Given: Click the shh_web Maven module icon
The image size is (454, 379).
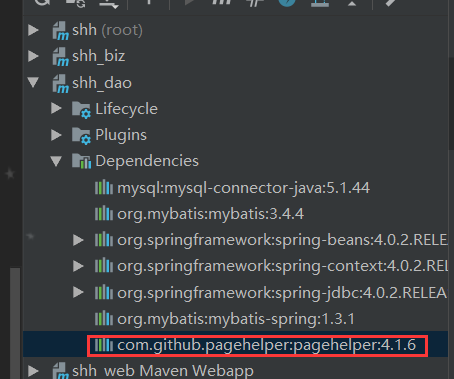Looking at the screenshot, I should pyautogui.click(x=60, y=371).
